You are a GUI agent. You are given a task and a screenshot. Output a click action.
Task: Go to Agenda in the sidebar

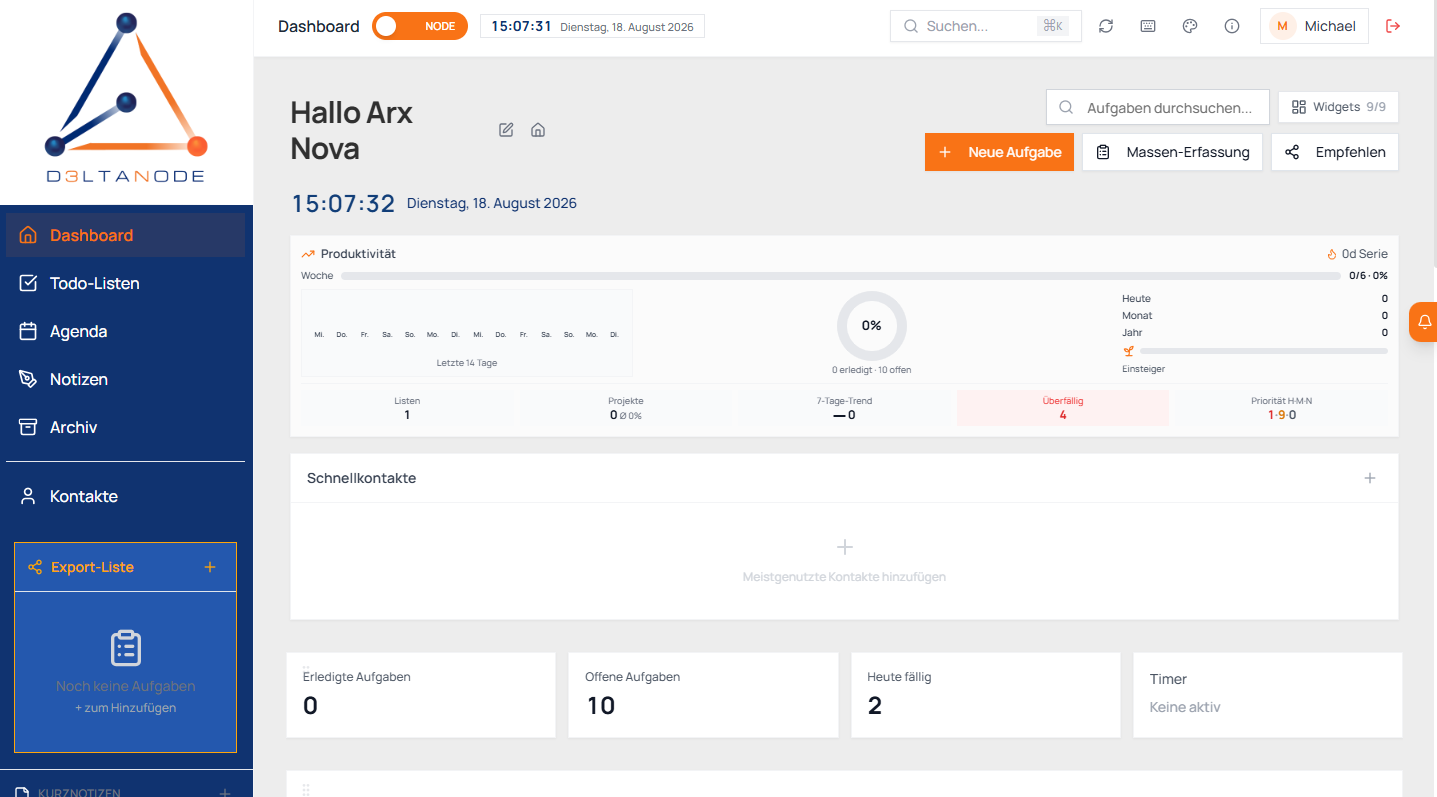click(126, 331)
